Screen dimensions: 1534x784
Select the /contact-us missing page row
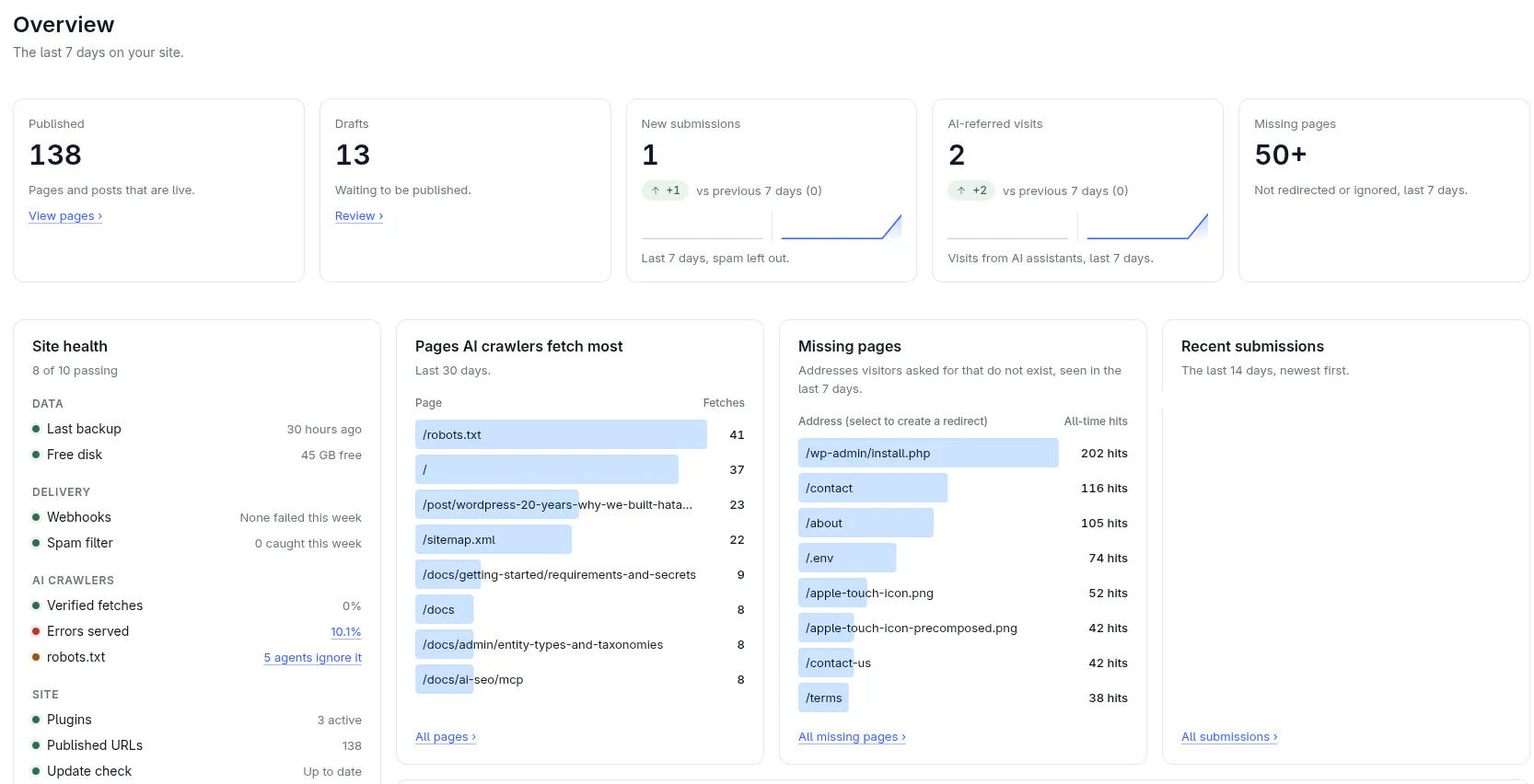(963, 663)
